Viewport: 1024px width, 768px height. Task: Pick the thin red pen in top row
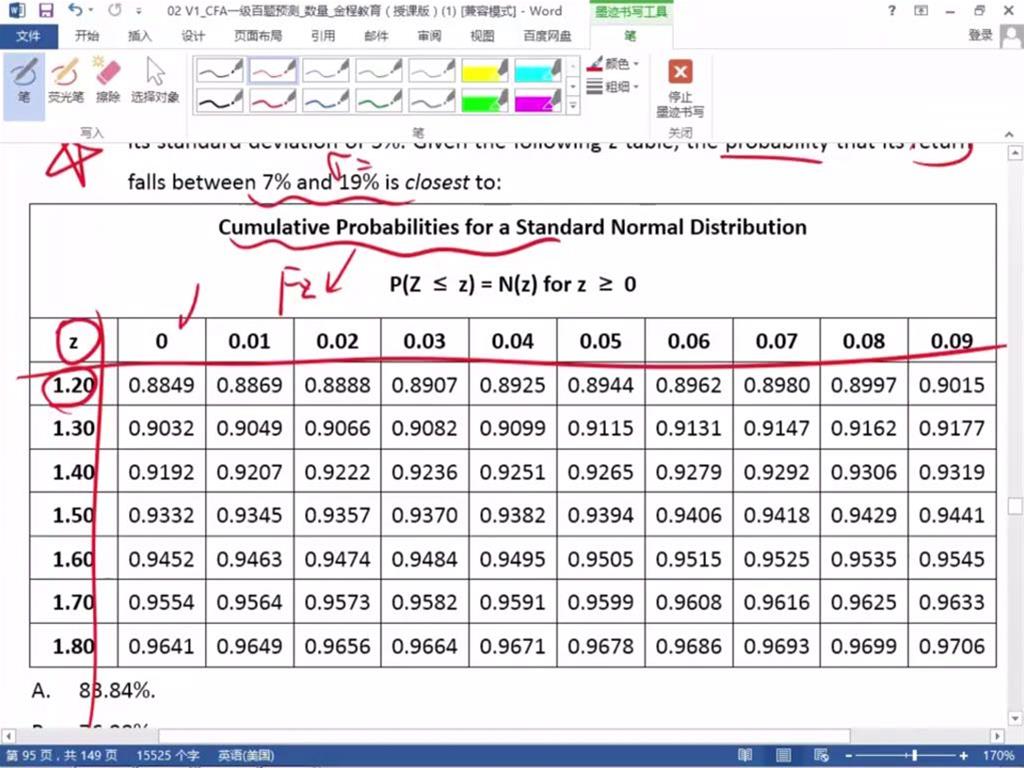click(x=273, y=71)
